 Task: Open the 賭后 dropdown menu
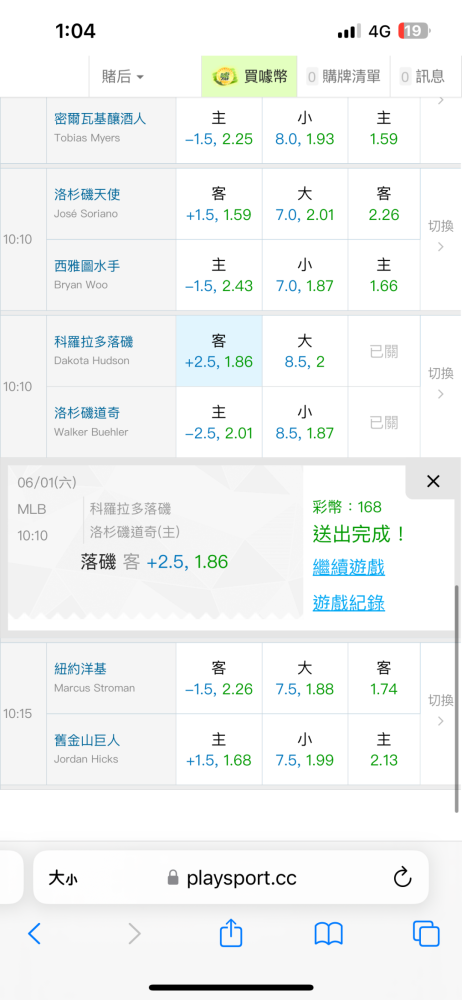123,77
